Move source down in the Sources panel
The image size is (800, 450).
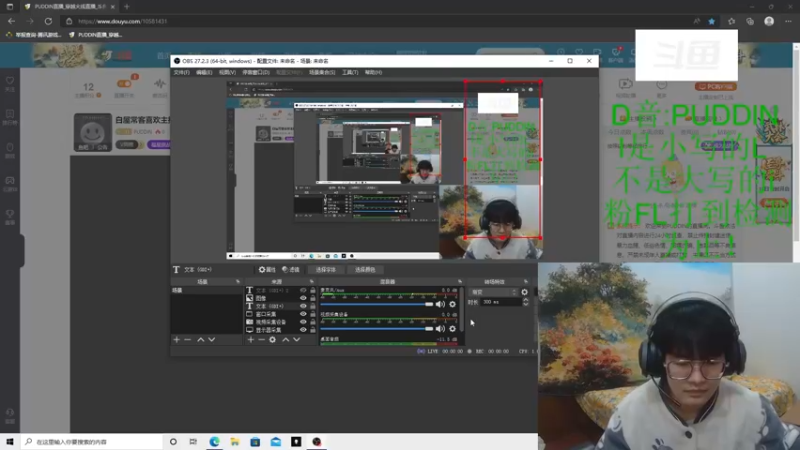(x=296, y=340)
